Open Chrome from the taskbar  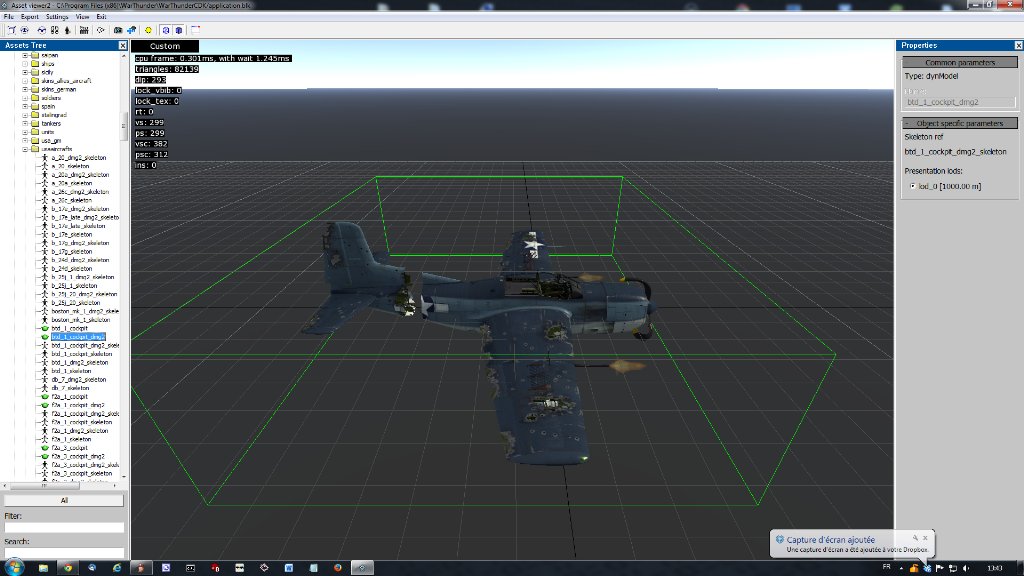(67, 568)
